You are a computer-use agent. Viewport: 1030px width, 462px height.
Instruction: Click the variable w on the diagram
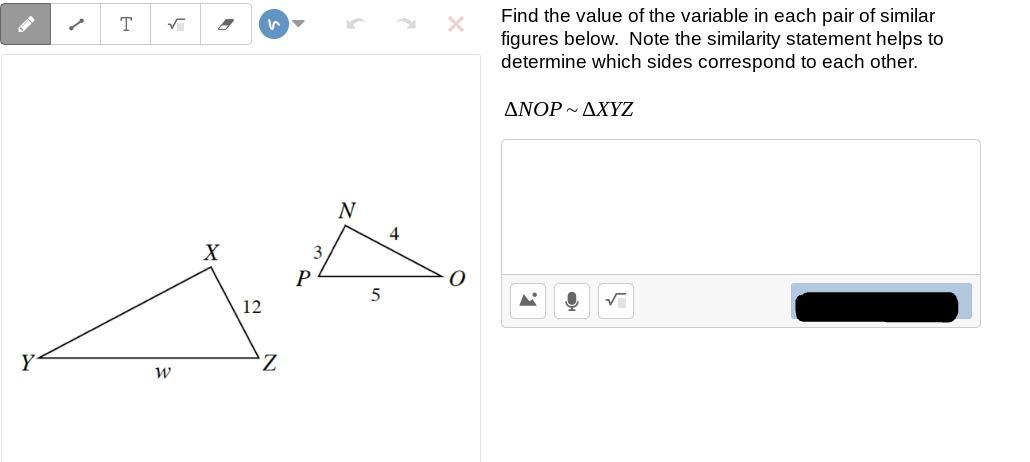[162, 373]
